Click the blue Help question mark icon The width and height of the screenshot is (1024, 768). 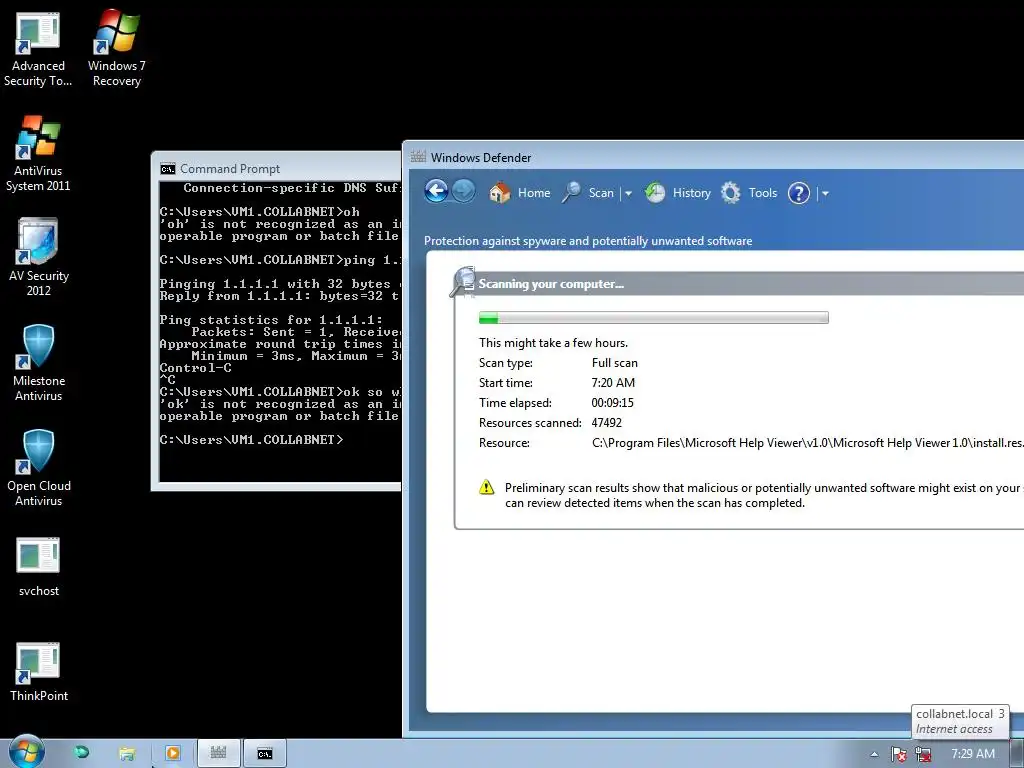coord(799,193)
